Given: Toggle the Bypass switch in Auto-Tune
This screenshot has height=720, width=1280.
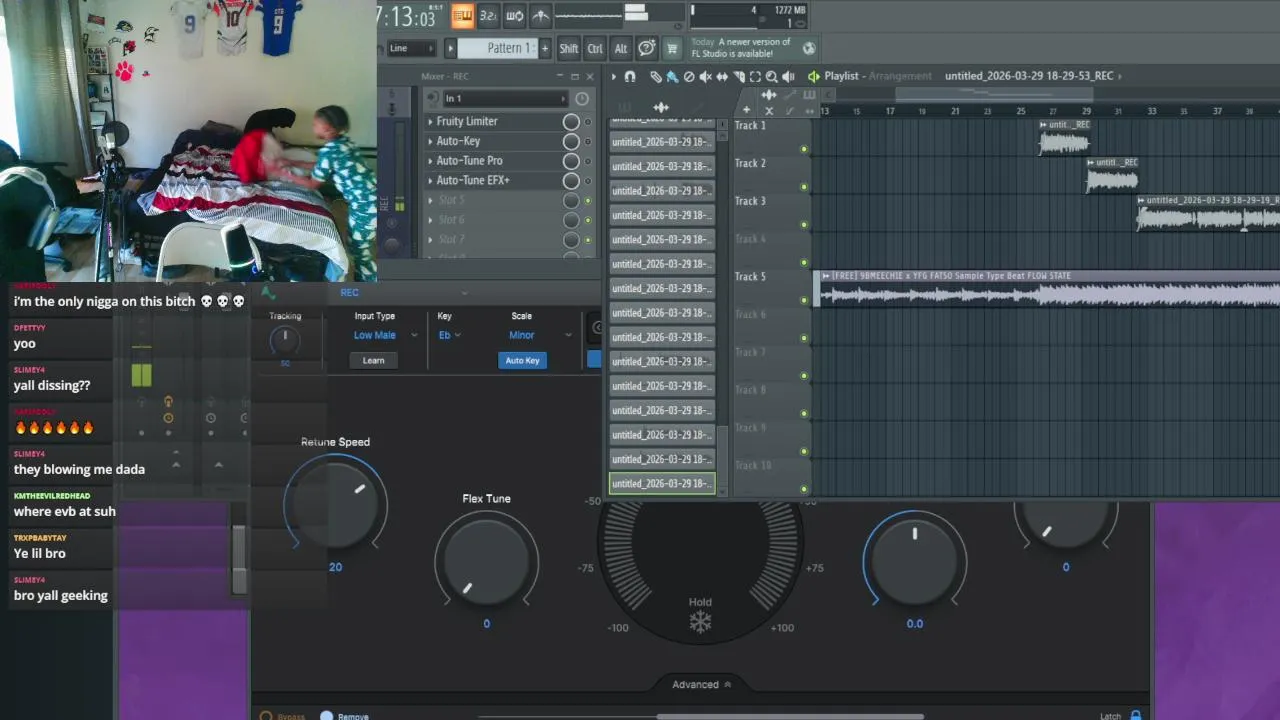Looking at the screenshot, I should pyautogui.click(x=266, y=716).
